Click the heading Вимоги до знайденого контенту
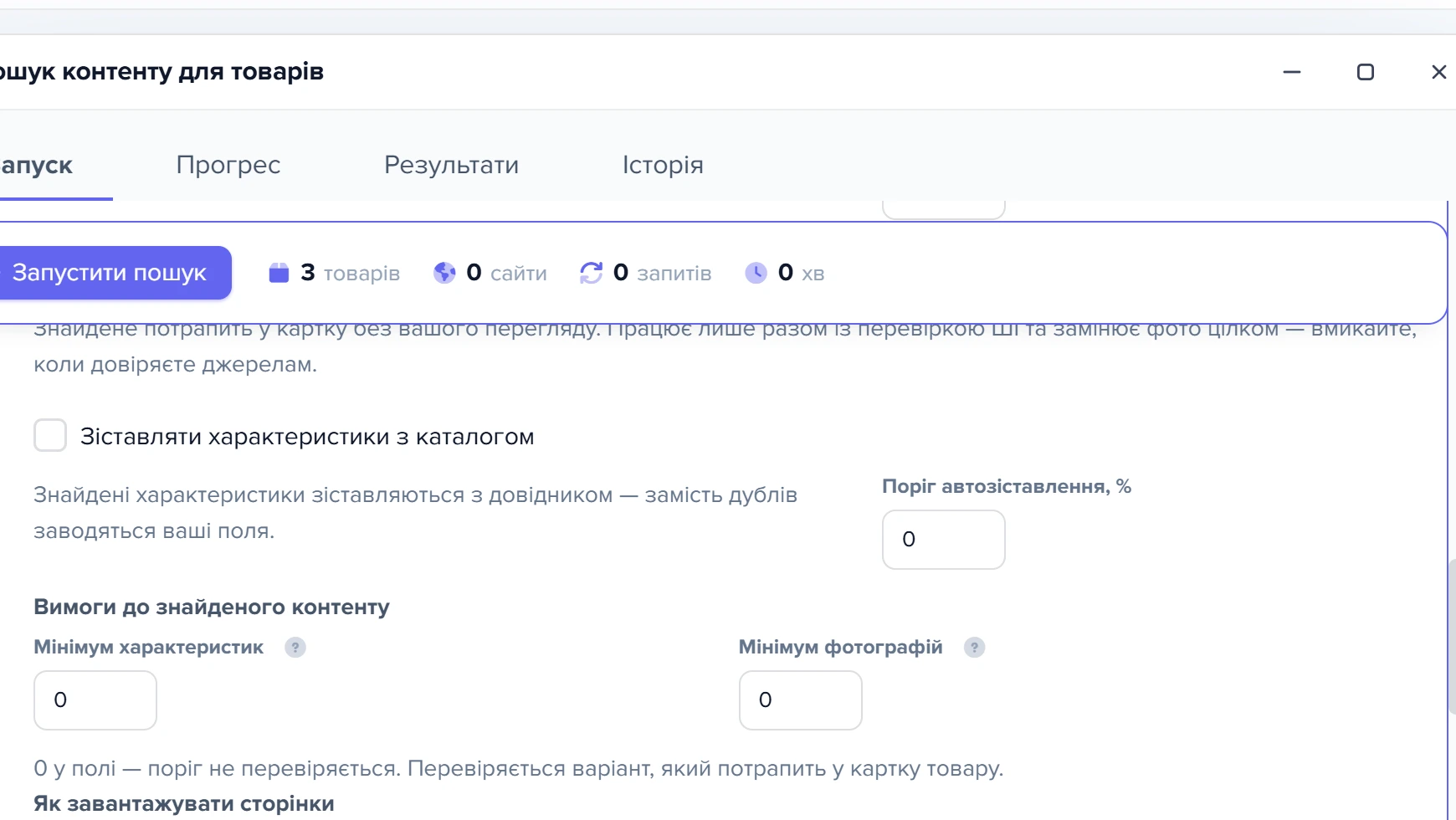 coord(212,607)
